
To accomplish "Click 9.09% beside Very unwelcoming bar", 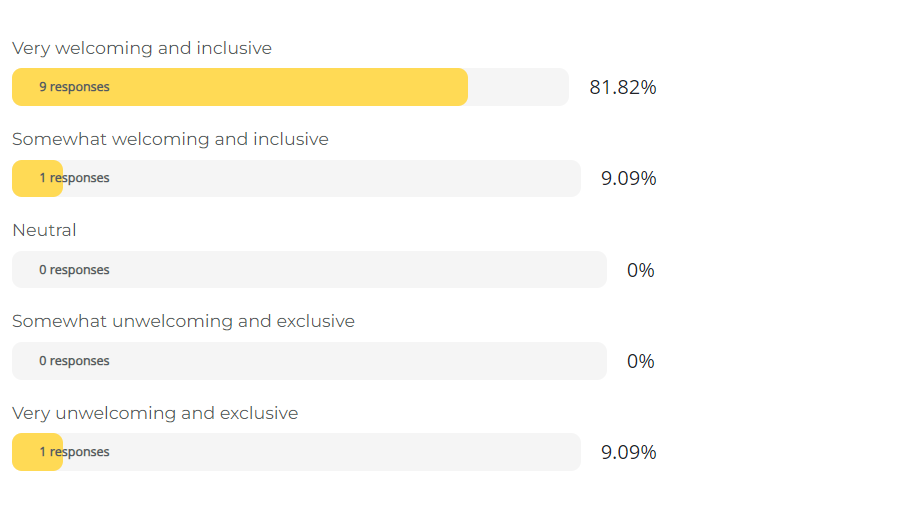I will (628, 452).
